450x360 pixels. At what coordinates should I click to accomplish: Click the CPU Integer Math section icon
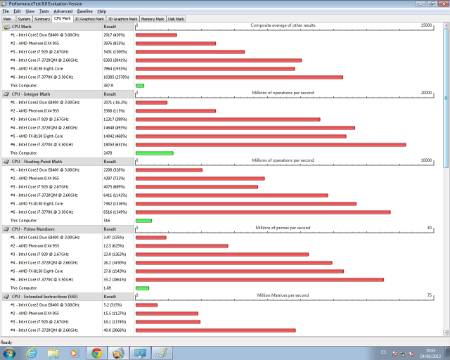tap(6, 94)
